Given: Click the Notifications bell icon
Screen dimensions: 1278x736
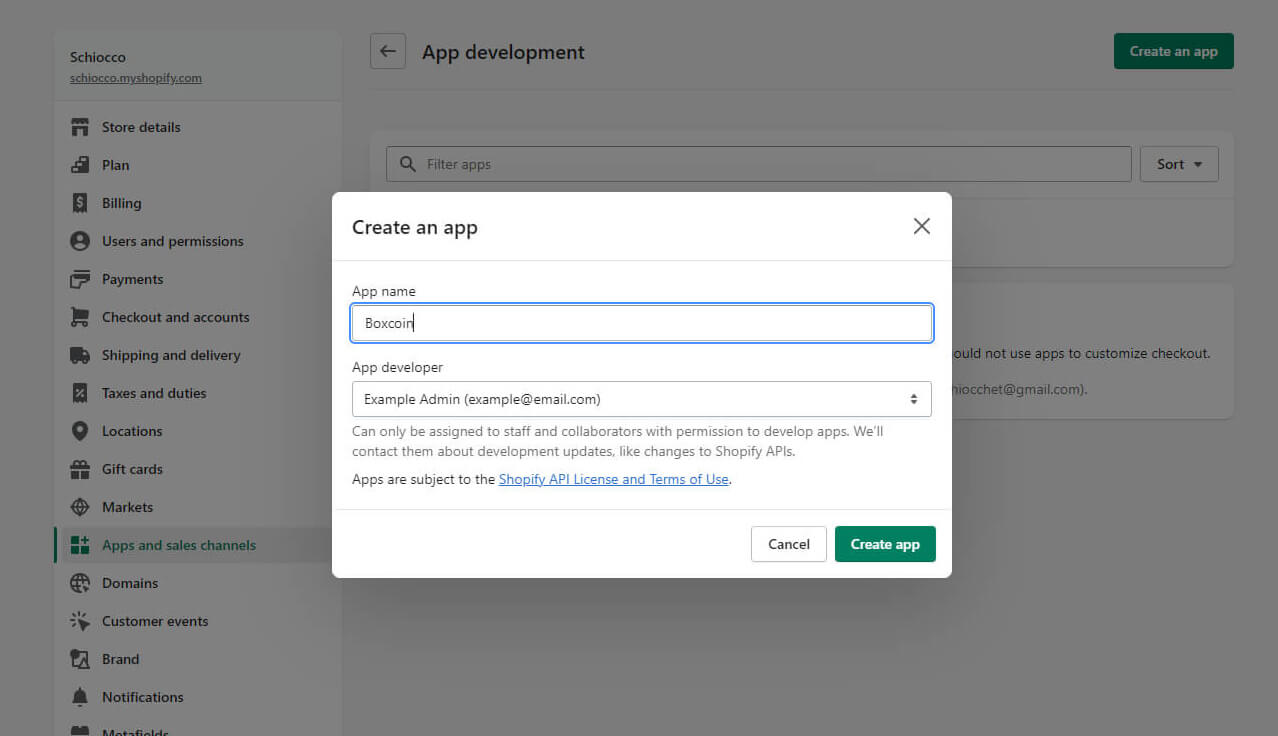Looking at the screenshot, I should 80,697.
